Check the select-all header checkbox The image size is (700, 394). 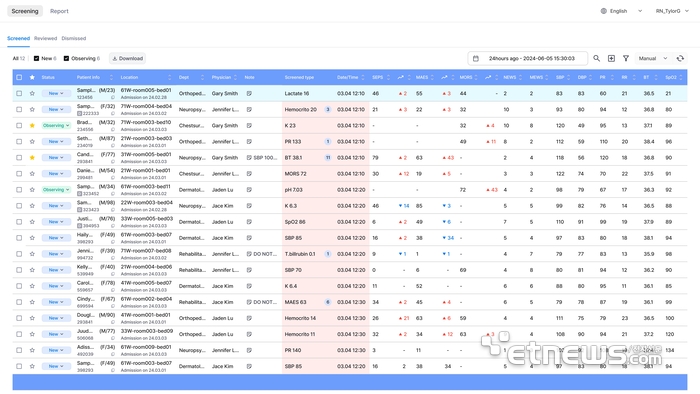pyautogui.click(x=19, y=77)
